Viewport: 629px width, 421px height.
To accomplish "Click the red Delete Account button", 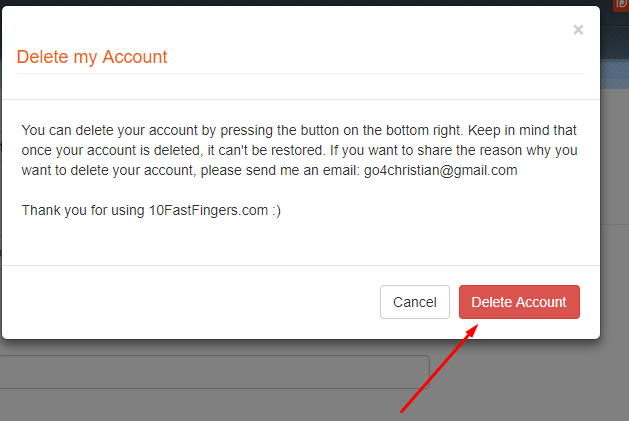I will (519, 302).
